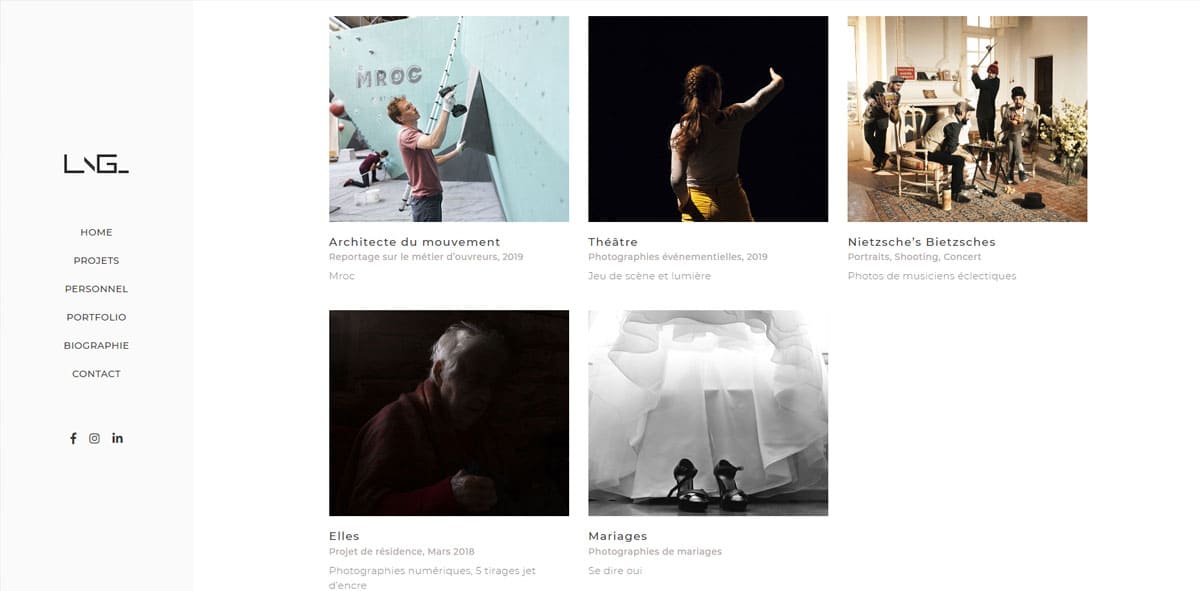This screenshot has height=591, width=1200.
Task: Click the LNG logo in sidebar
Action: 96,164
